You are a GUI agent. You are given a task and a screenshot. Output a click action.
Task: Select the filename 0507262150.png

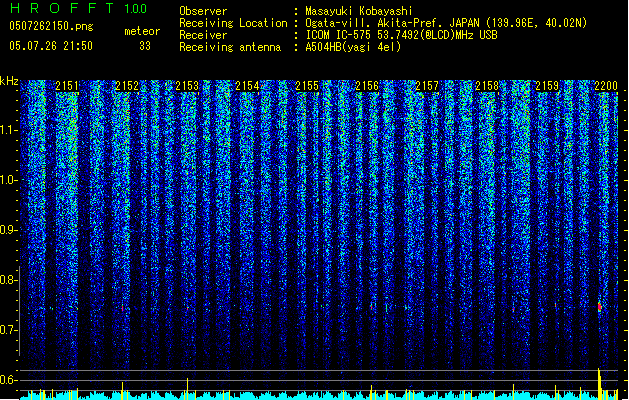pyautogui.click(x=51, y=26)
